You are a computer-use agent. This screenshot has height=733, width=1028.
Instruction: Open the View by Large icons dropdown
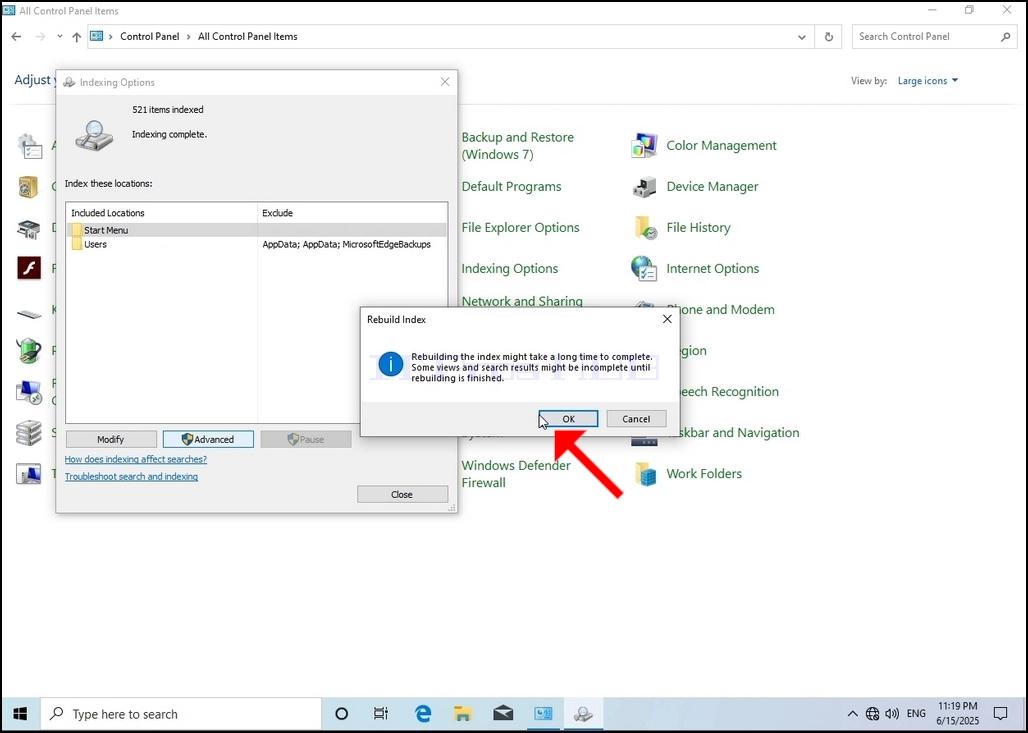[x=928, y=81]
